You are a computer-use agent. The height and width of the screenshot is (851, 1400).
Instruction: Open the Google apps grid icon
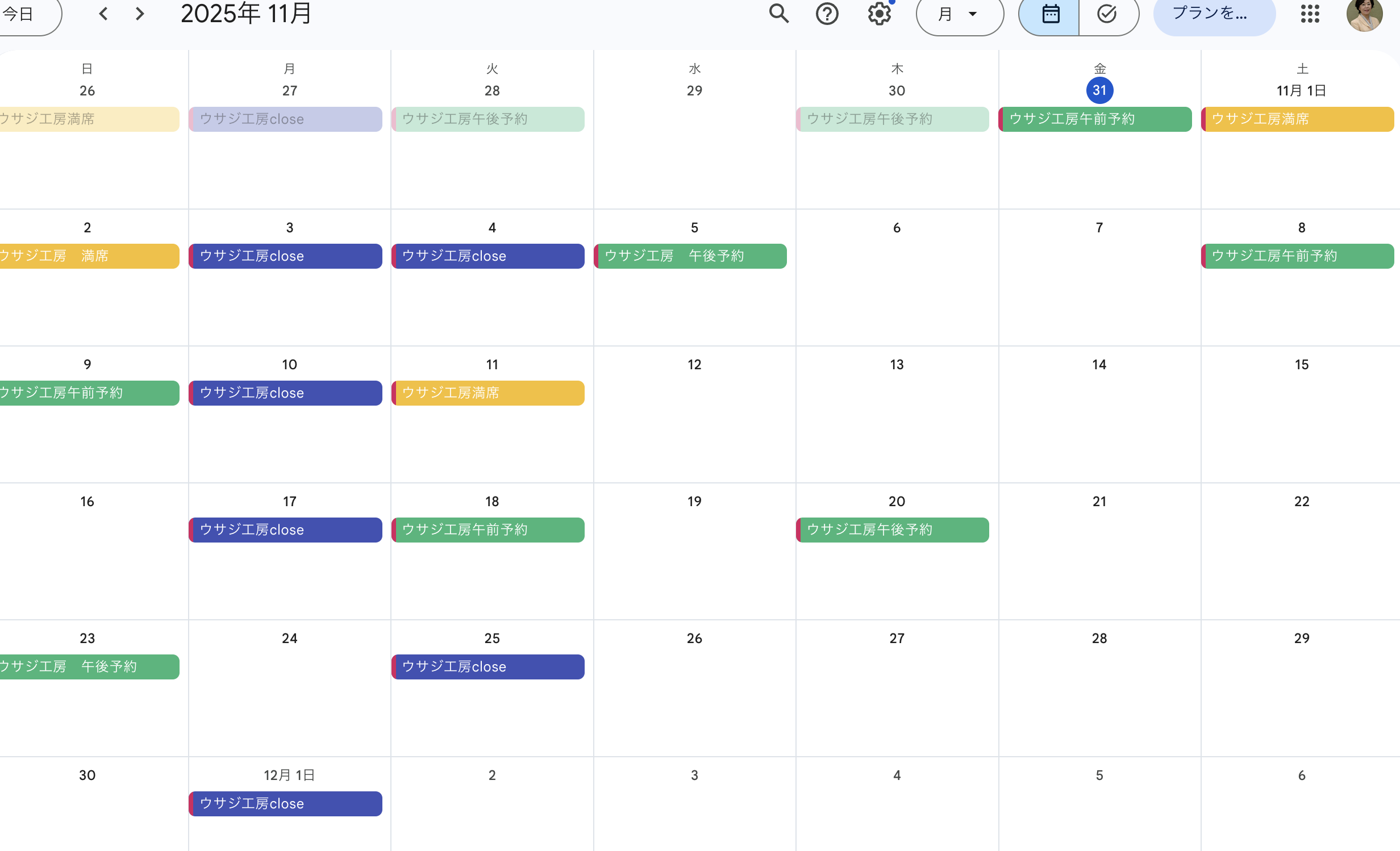(1310, 14)
